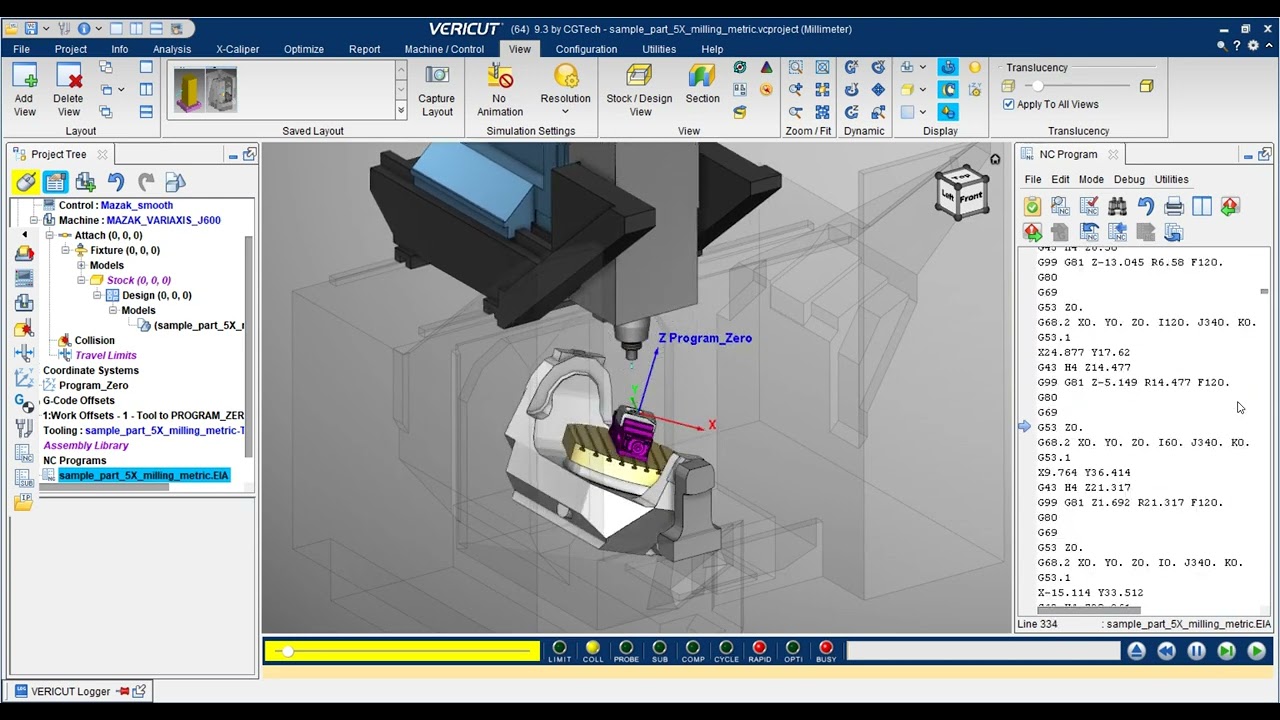The width and height of the screenshot is (1280, 720).
Task: Click the printer icon in NC Program panel
Action: [x=1174, y=206]
